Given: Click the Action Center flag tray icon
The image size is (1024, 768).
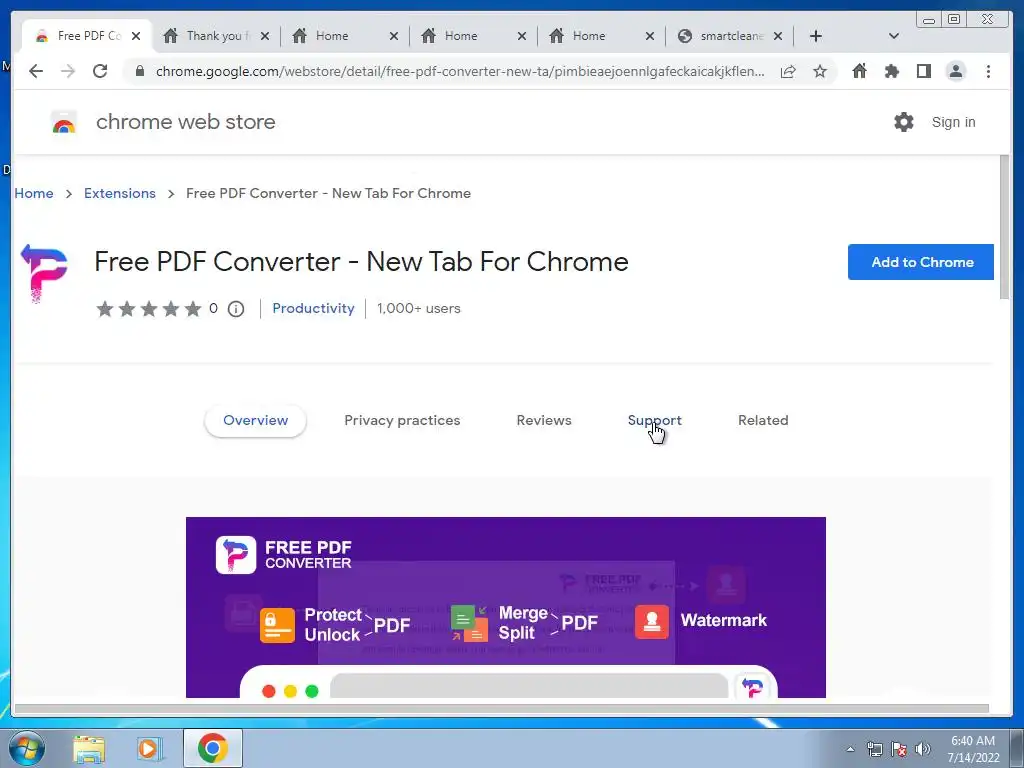Looking at the screenshot, I should pyautogui.click(x=899, y=749).
